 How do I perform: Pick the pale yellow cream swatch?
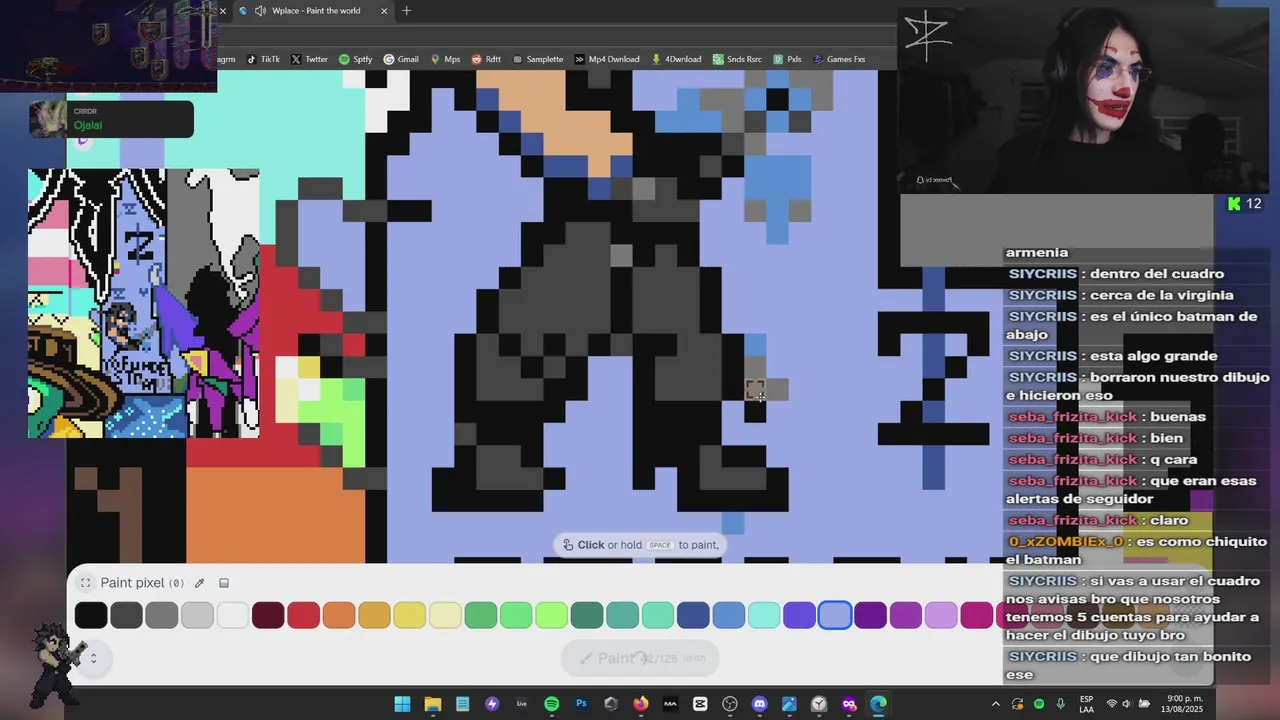tap(445, 615)
